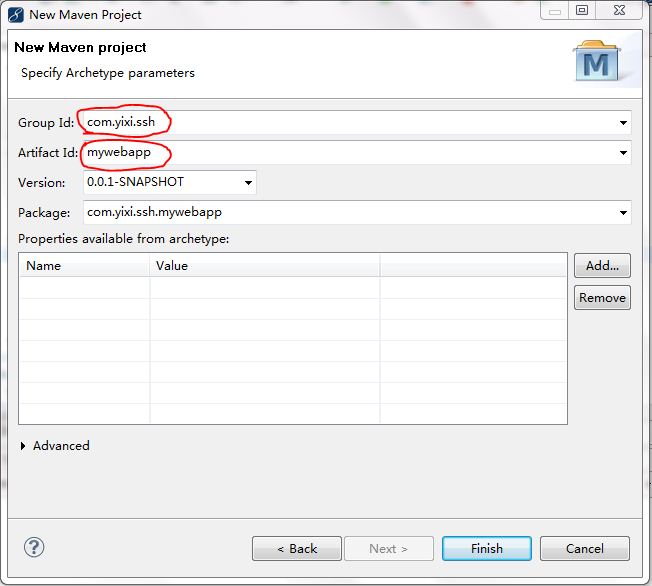The height and width of the screenshot is (586, 652).
Task: Click into the Artifact Id field mywebapp
Action: coord(350,153)
